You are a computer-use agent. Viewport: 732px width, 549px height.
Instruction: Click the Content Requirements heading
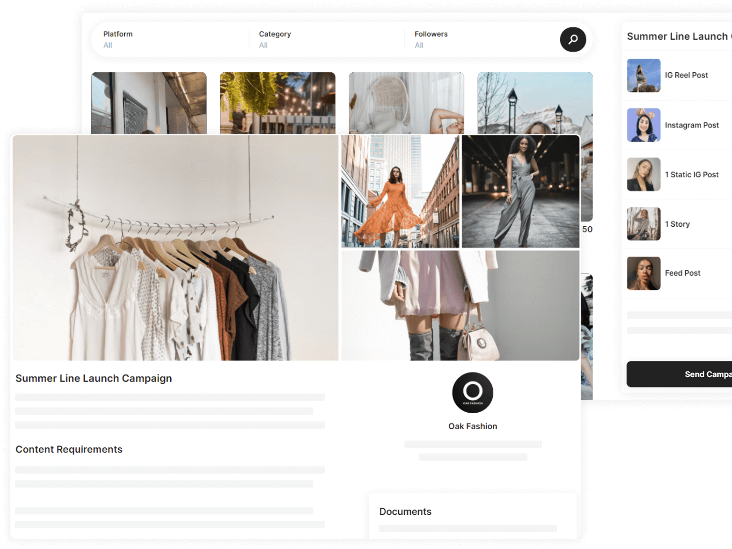[69, 449]
